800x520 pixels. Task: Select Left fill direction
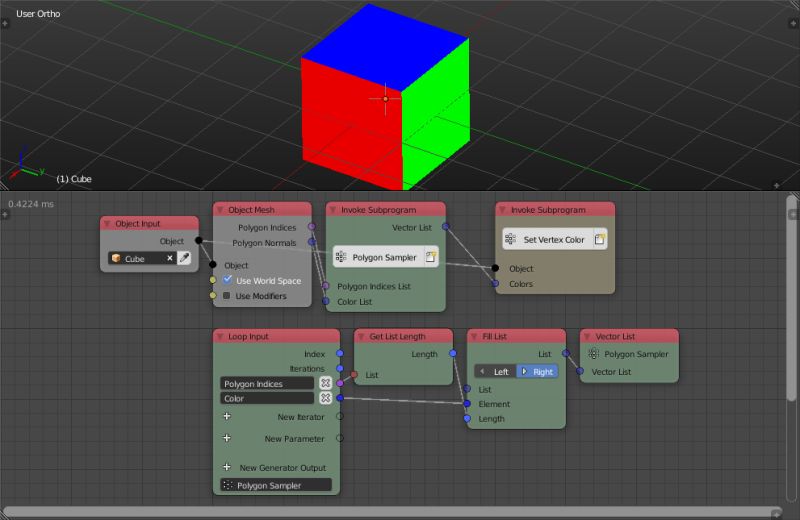click(495, 372)
